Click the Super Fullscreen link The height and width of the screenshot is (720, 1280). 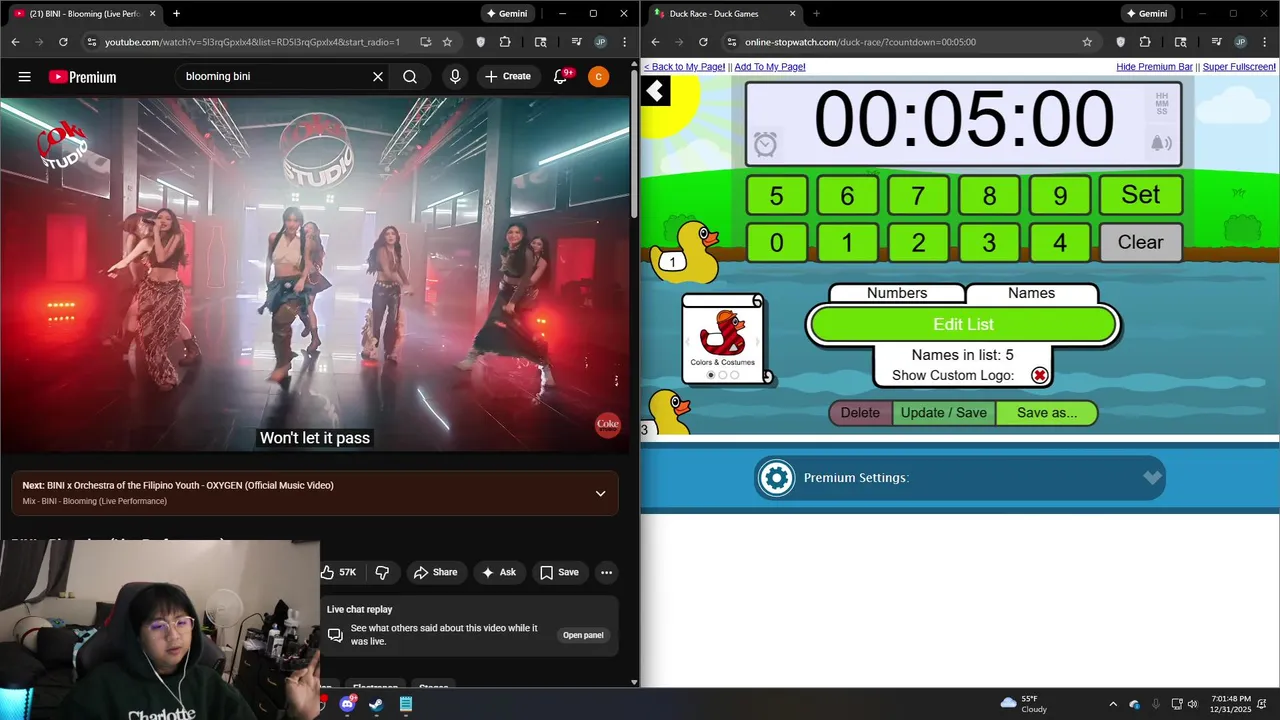click(x=1239, y=67)
